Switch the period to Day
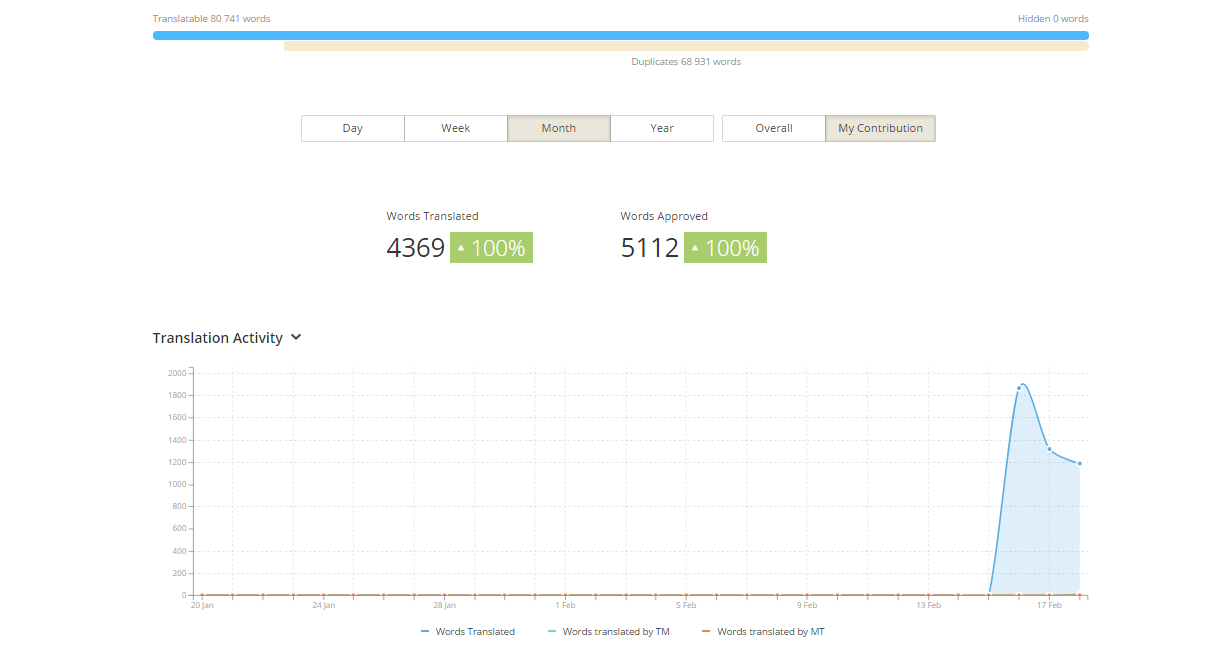The width and height of the screenshot is (1229, 651). [353, 128]
